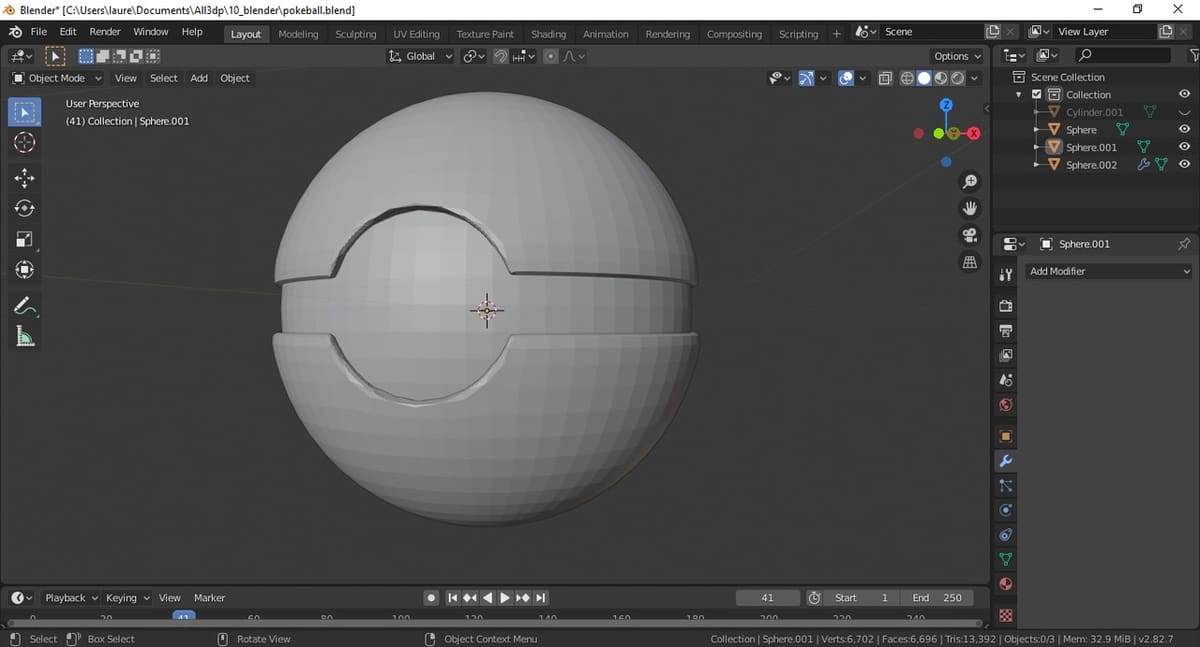Click the End frame field 250
The image size is (1200, 647).
937,598
